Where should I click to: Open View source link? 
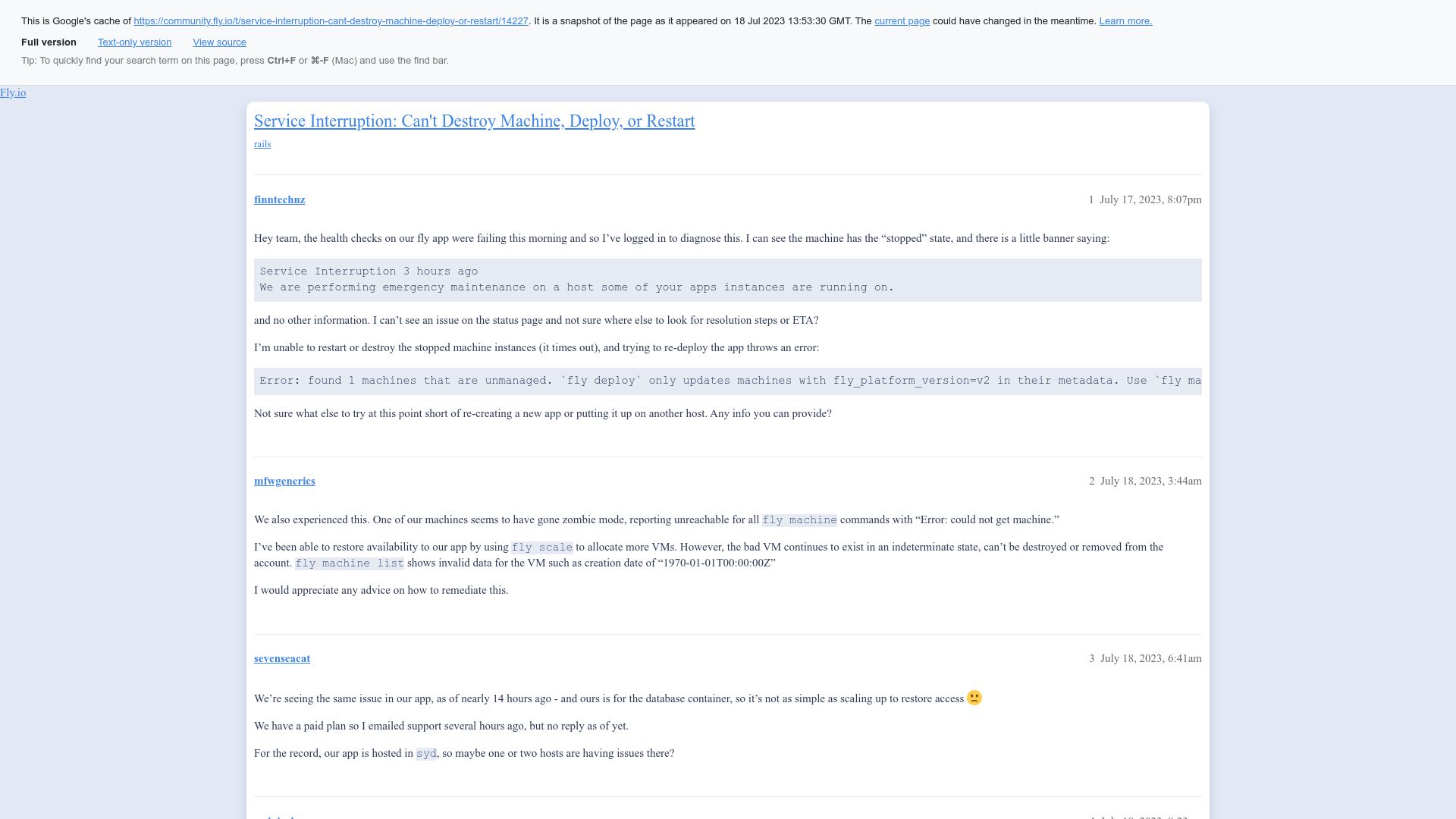tap(219, 42)
